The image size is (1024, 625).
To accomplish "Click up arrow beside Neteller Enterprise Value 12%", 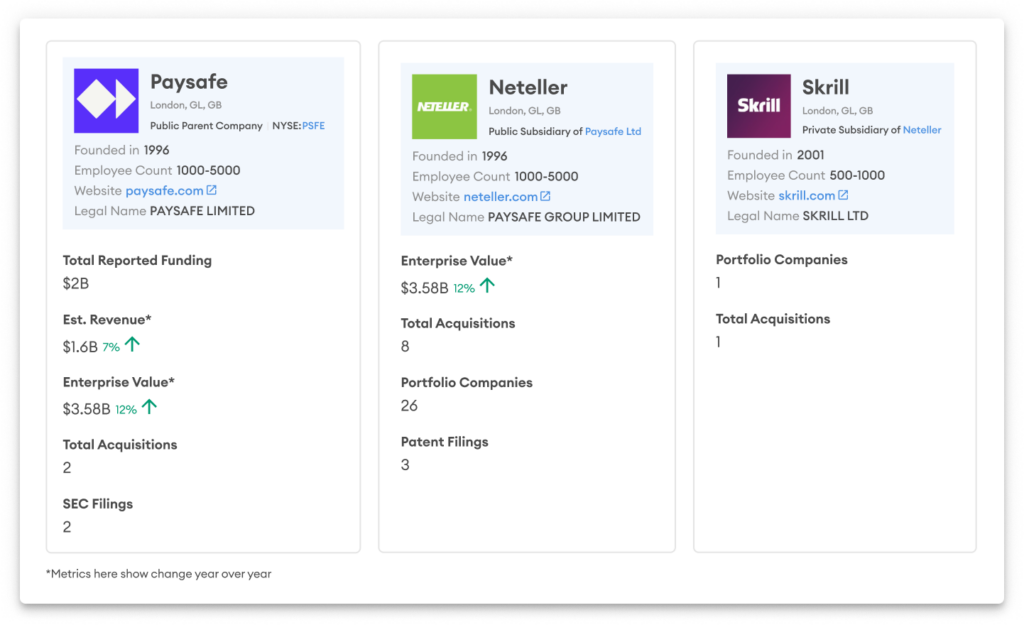I will point(487,285).
